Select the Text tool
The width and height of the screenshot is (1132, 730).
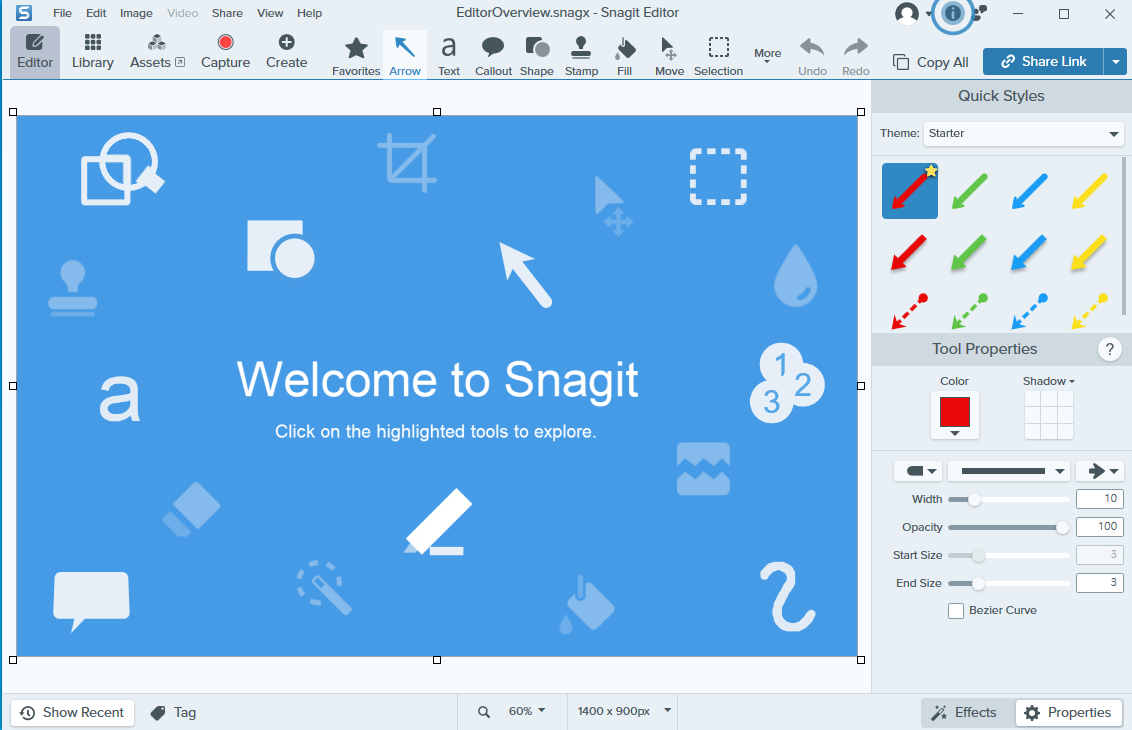(448, 55)
